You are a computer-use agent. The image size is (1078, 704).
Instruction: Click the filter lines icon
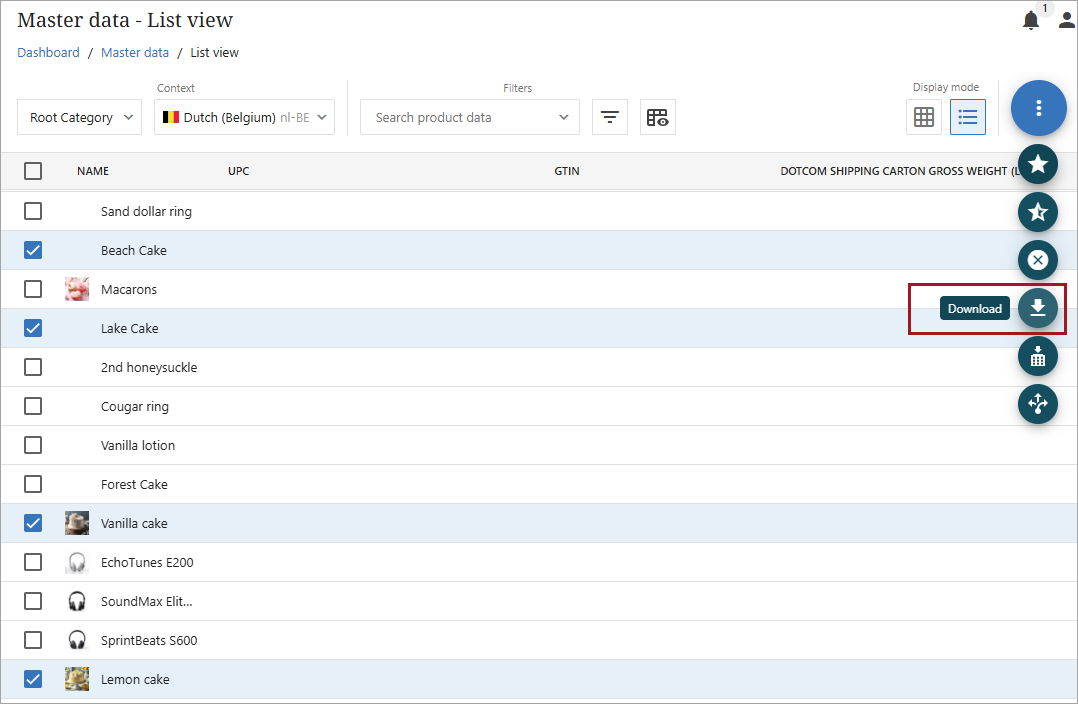(609, 117)
